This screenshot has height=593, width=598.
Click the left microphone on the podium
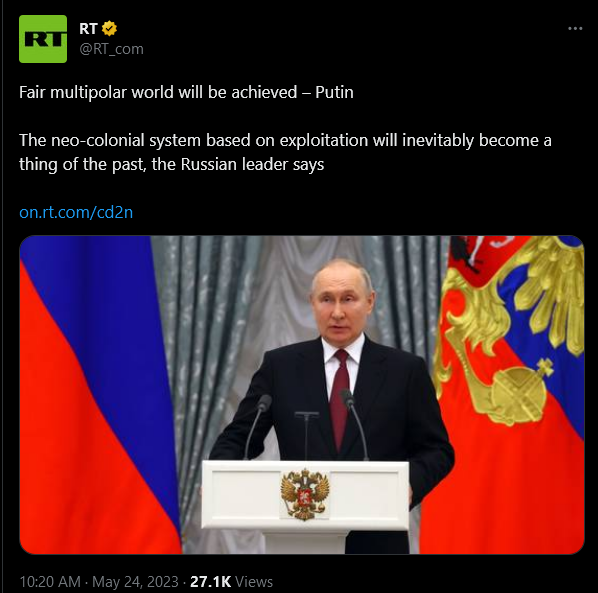tap(258, 426)
